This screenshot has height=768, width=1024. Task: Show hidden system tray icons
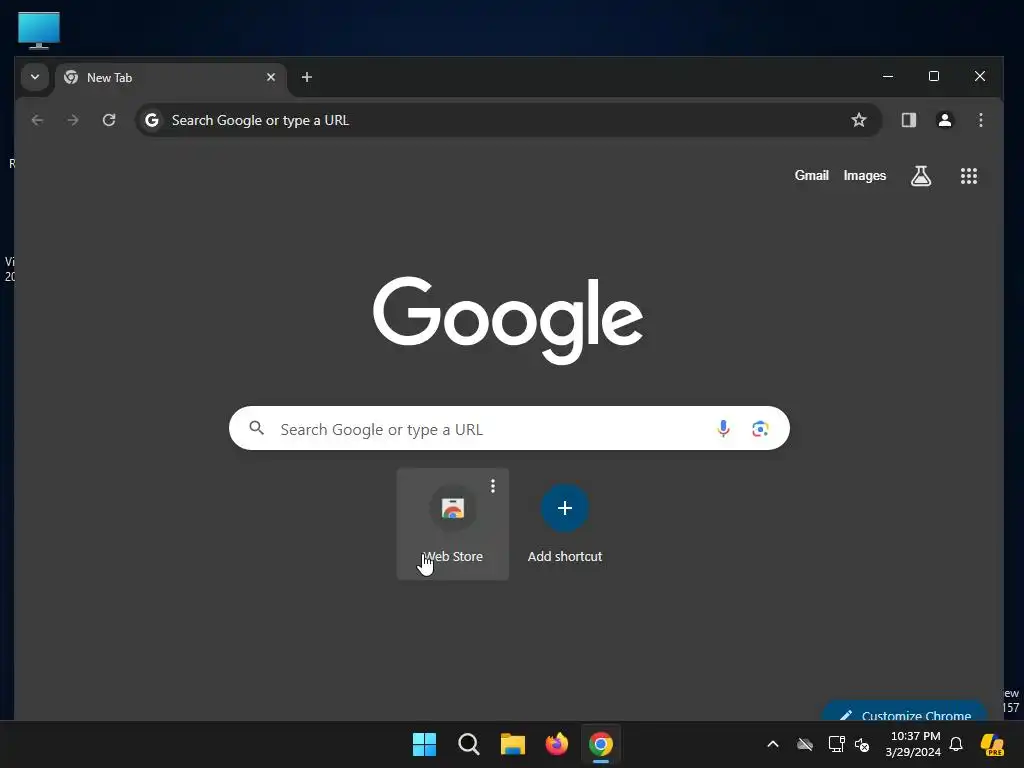(773, 744)
